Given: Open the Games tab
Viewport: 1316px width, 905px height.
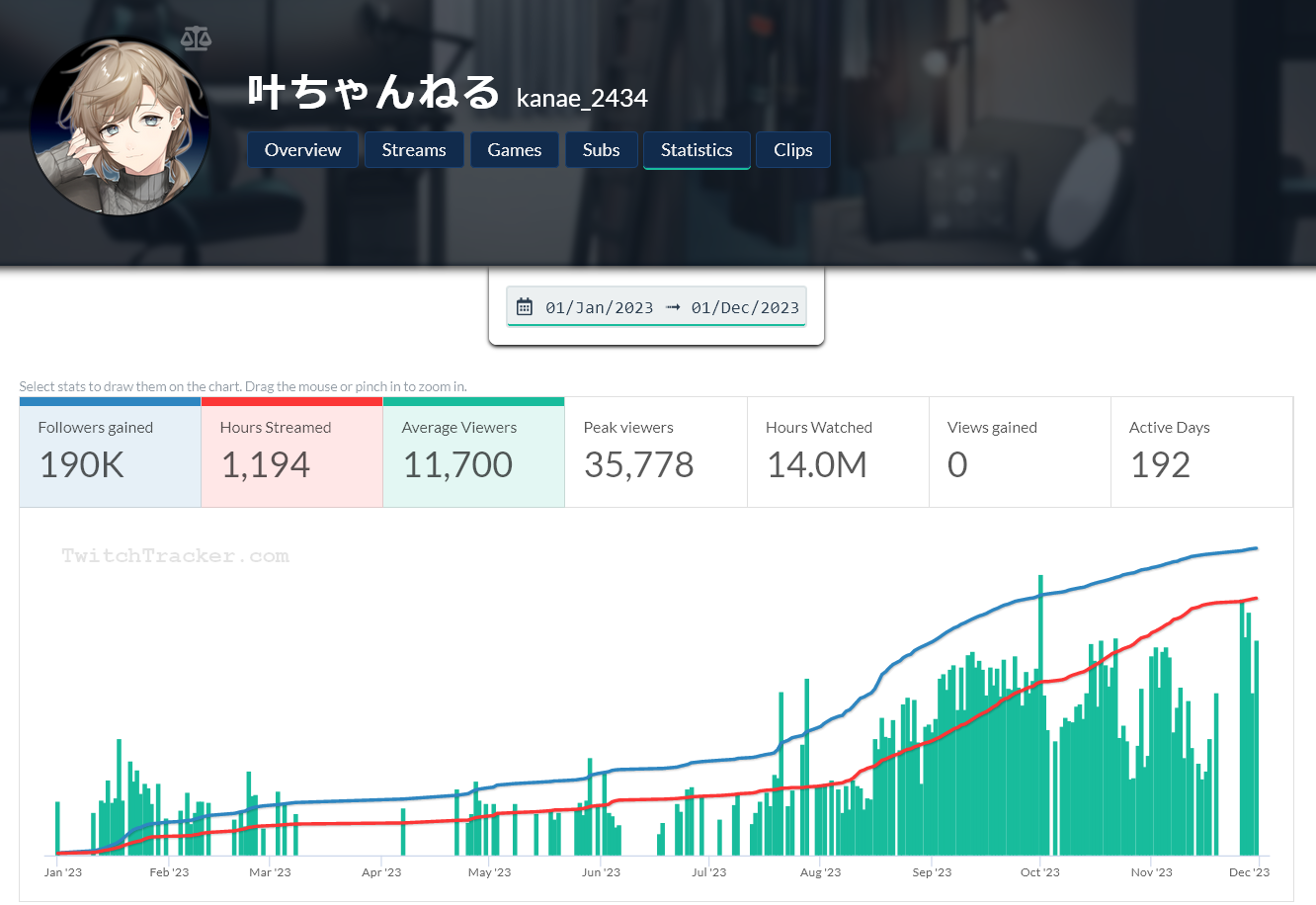Looking at the screenshot, I should pos(514,150).
